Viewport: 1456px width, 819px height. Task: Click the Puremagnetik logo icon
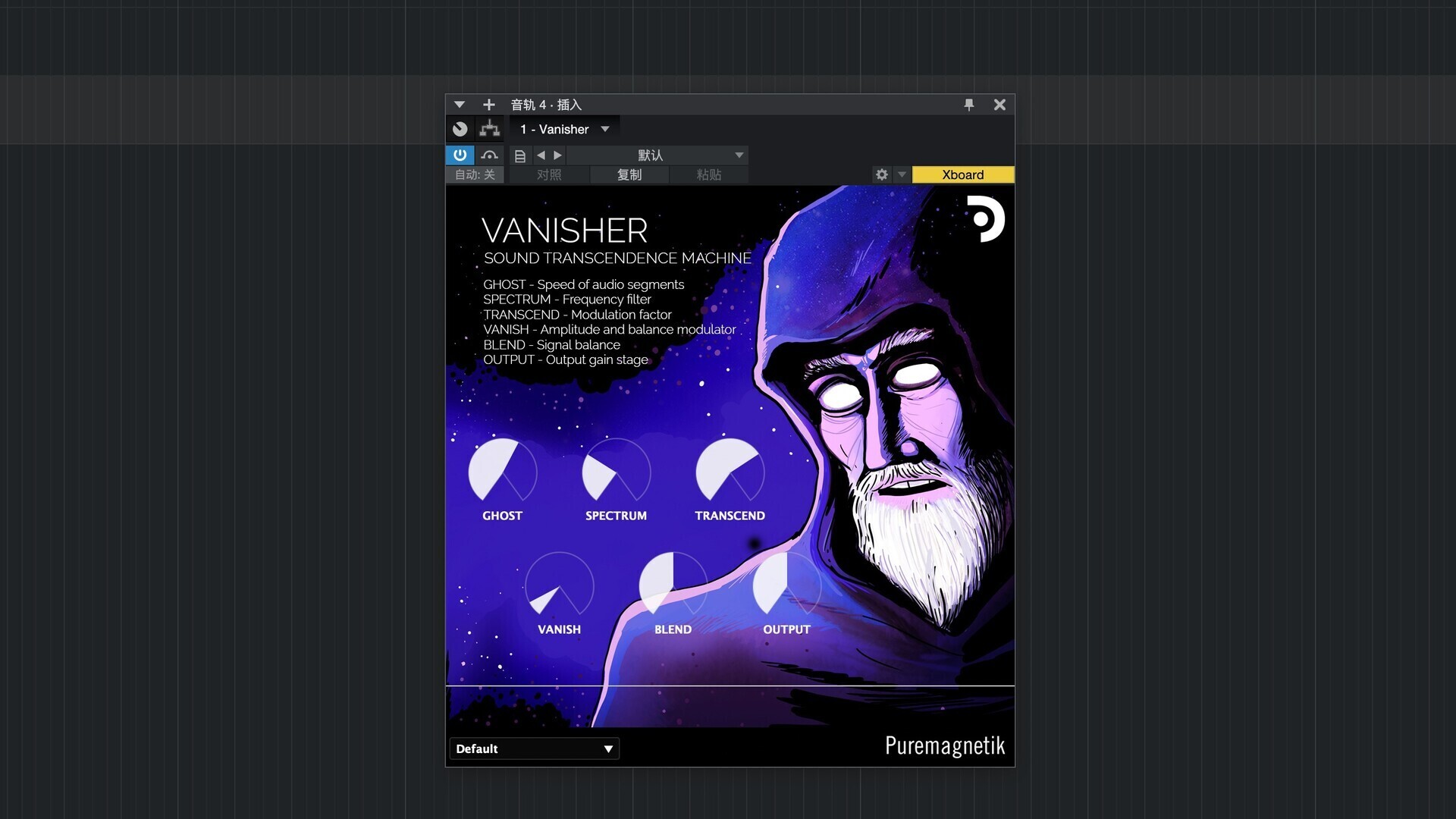[x=985, y=219]
